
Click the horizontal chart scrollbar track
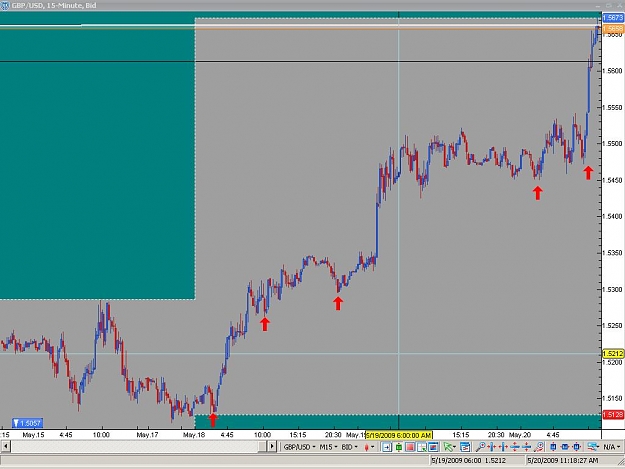click(x=136, y=446)
